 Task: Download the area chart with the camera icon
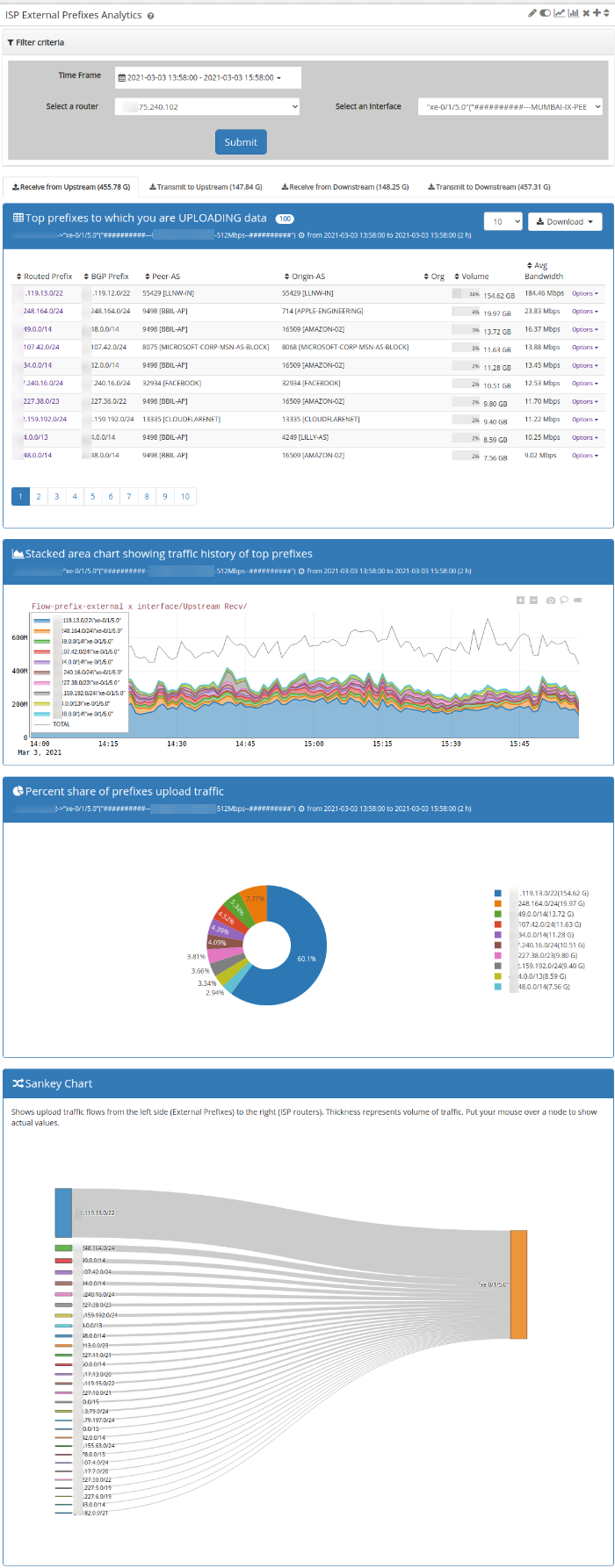coord(551,601)
